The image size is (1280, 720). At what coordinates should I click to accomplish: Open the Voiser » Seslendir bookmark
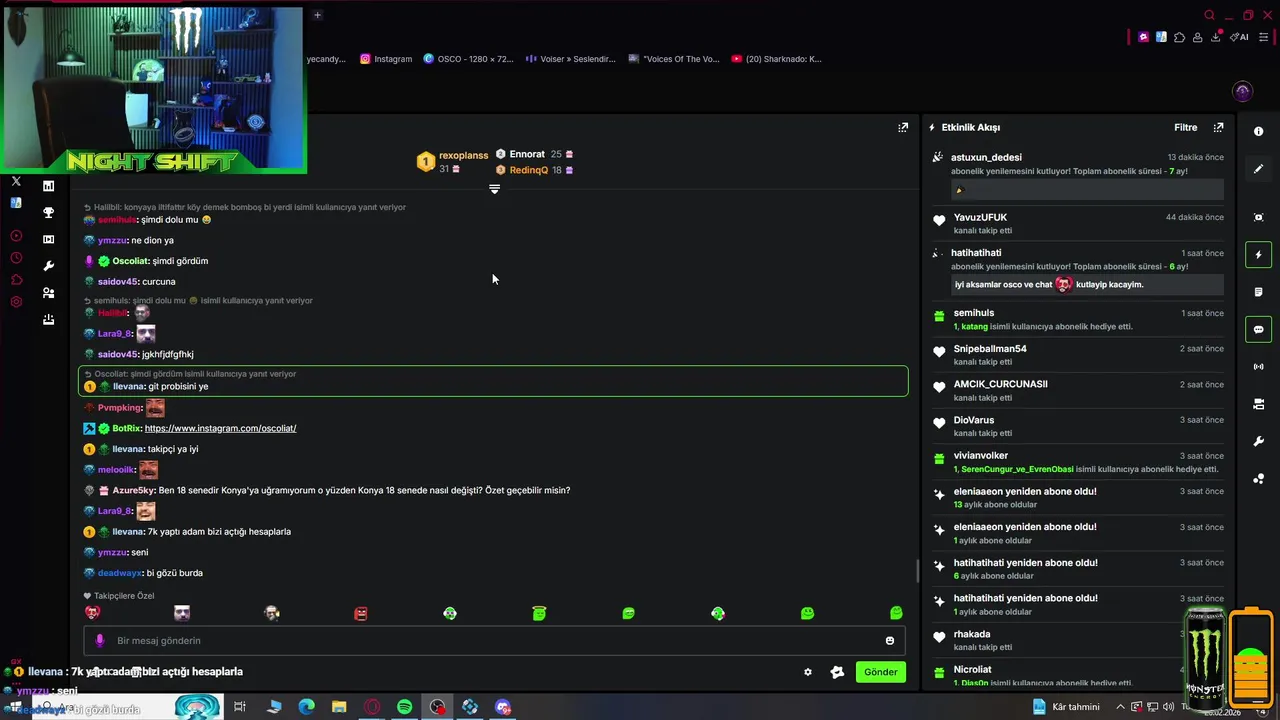[x=571, y=59]
